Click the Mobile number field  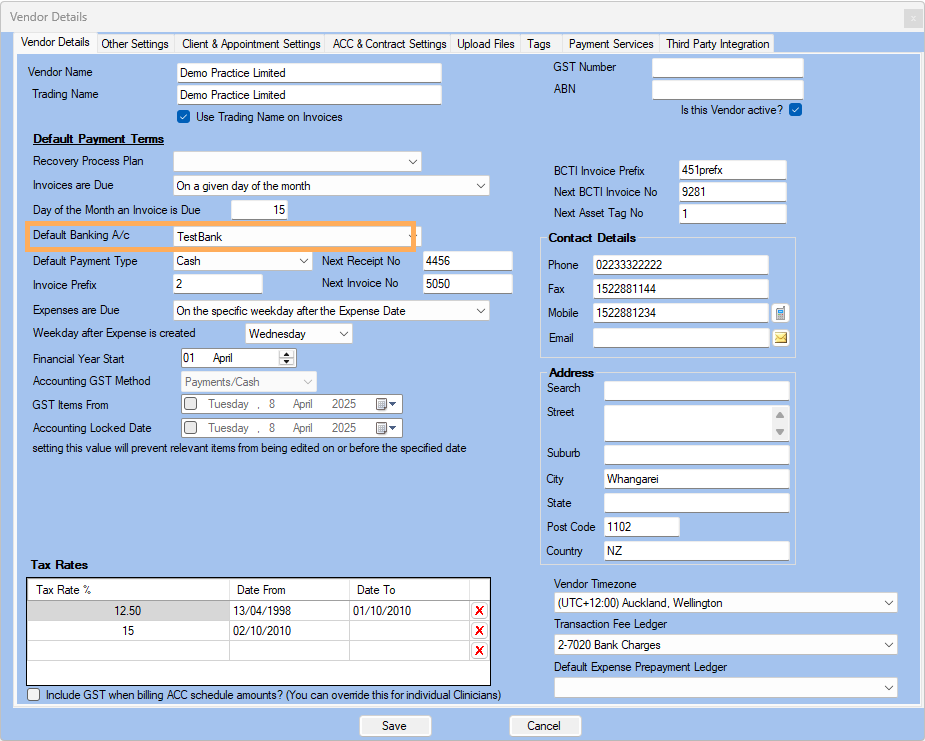click(x=681, y=313)
